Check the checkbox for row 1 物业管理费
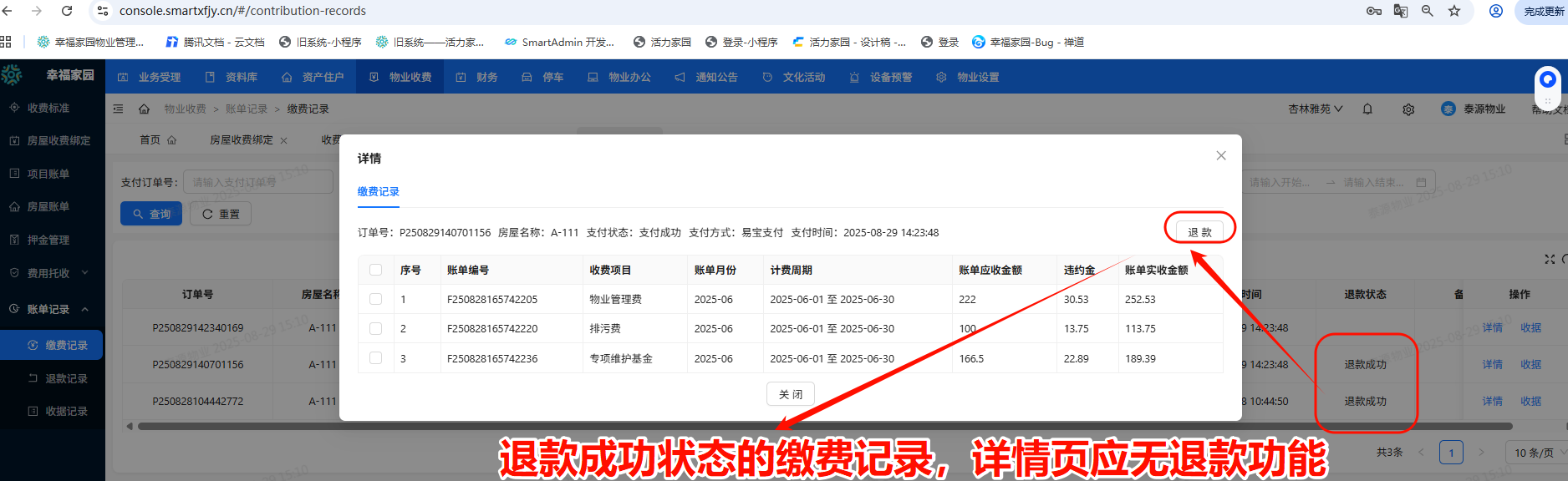The width and height of the screenshot is (1568, 481). click(x=375, y=299)
